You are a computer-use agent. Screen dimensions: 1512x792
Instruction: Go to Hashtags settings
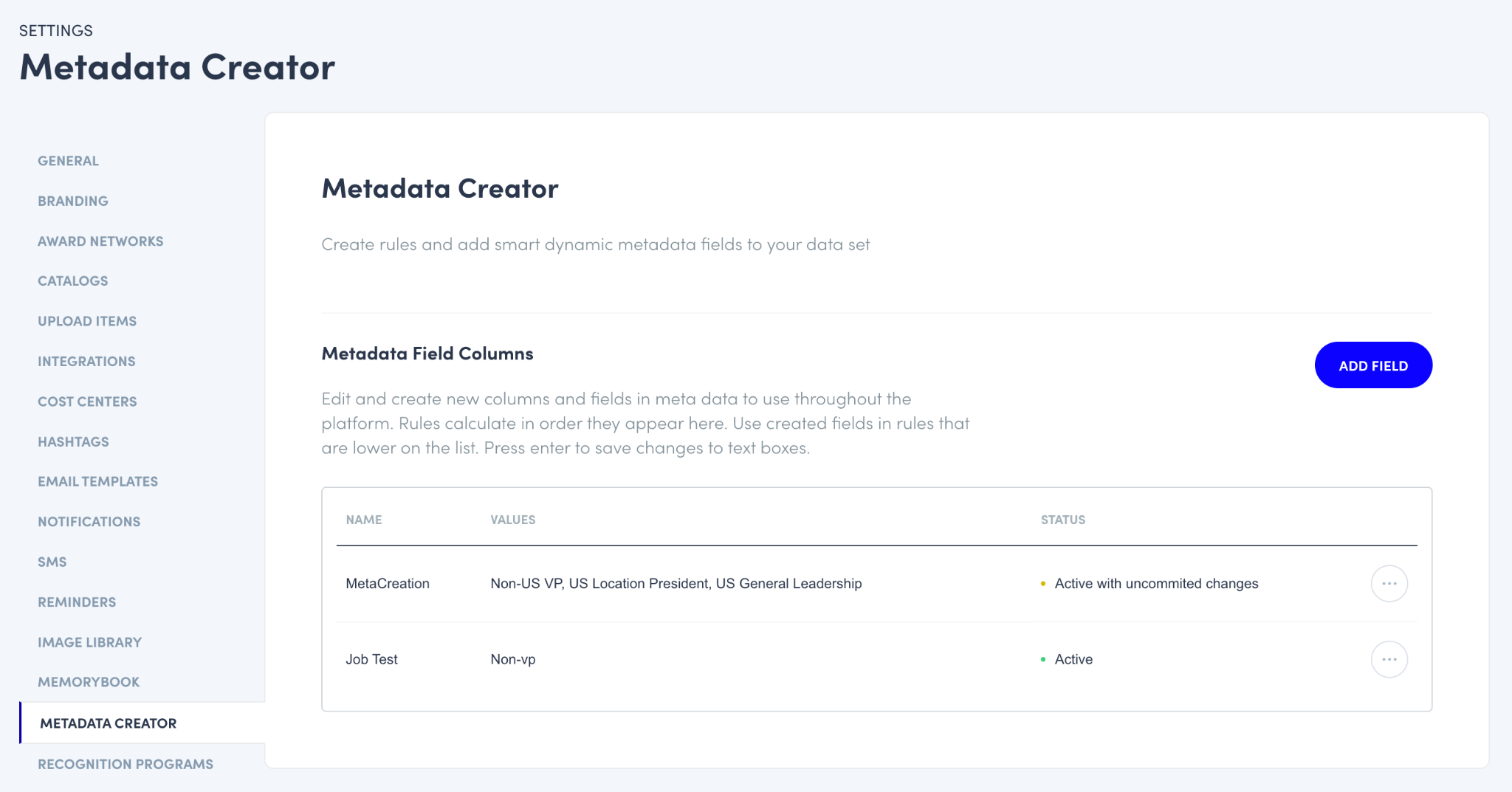73,441
